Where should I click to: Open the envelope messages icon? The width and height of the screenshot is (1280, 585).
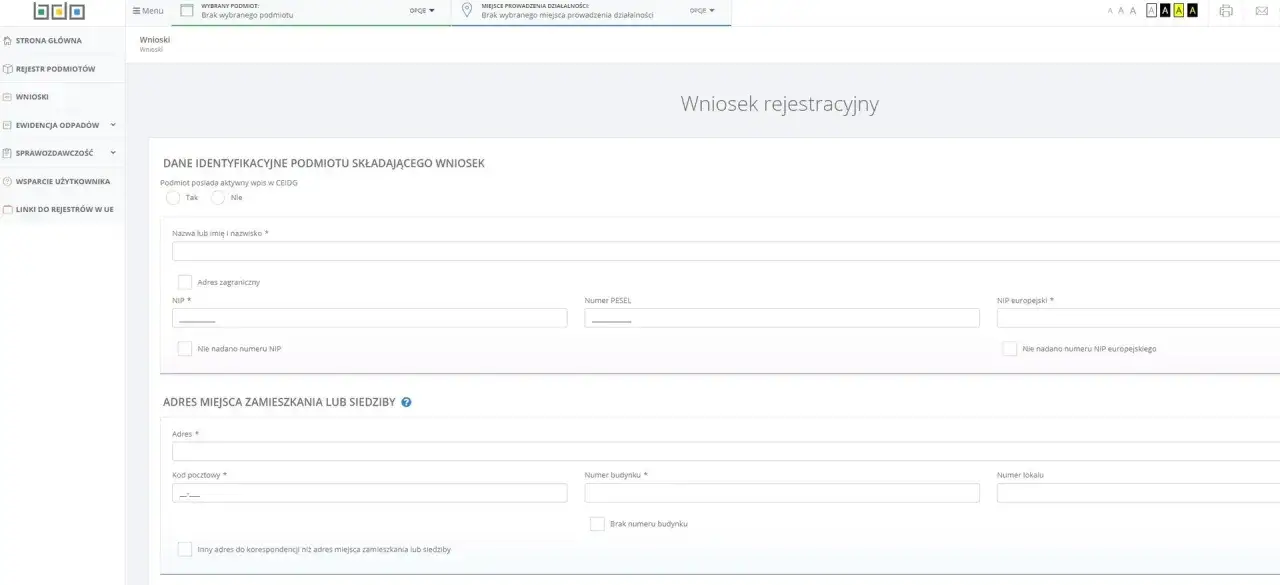pos(1261,11)
